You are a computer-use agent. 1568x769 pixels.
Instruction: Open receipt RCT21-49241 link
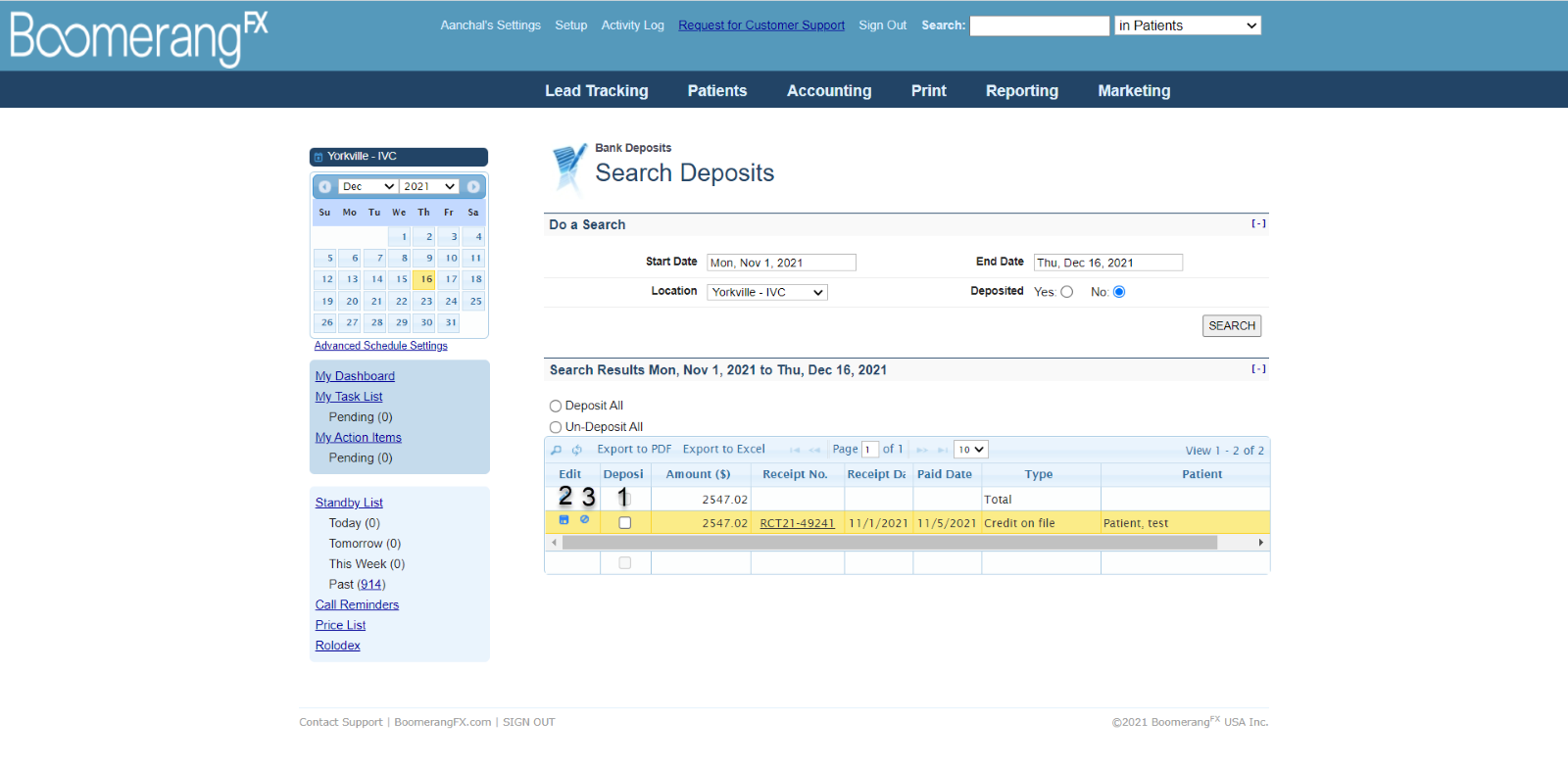tap(797, 523)
